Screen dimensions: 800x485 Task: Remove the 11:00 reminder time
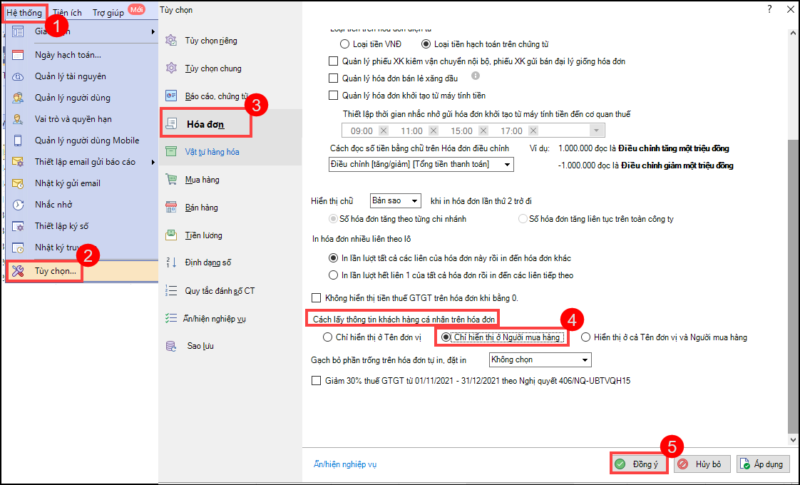[433, 131]
